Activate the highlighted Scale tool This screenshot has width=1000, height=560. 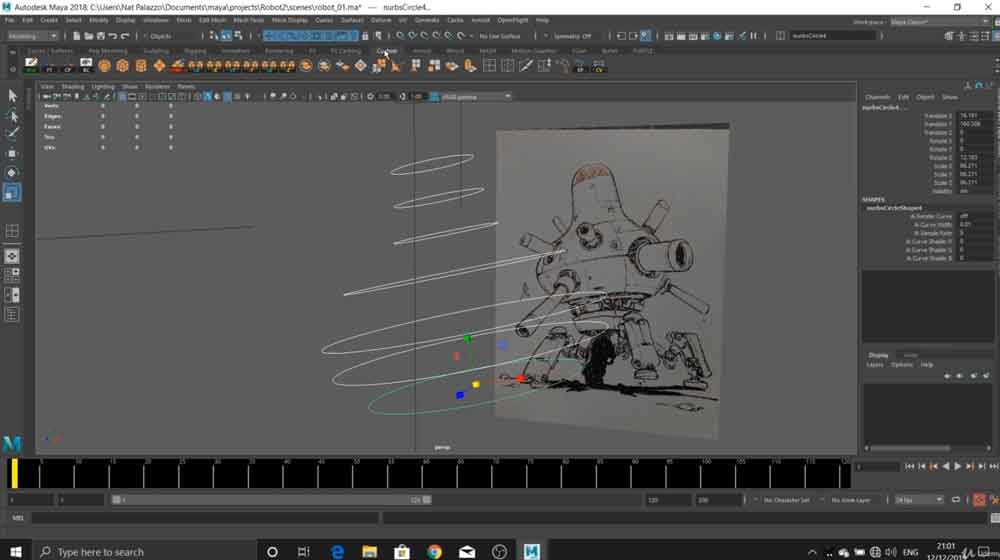click(x=12, y=193)
